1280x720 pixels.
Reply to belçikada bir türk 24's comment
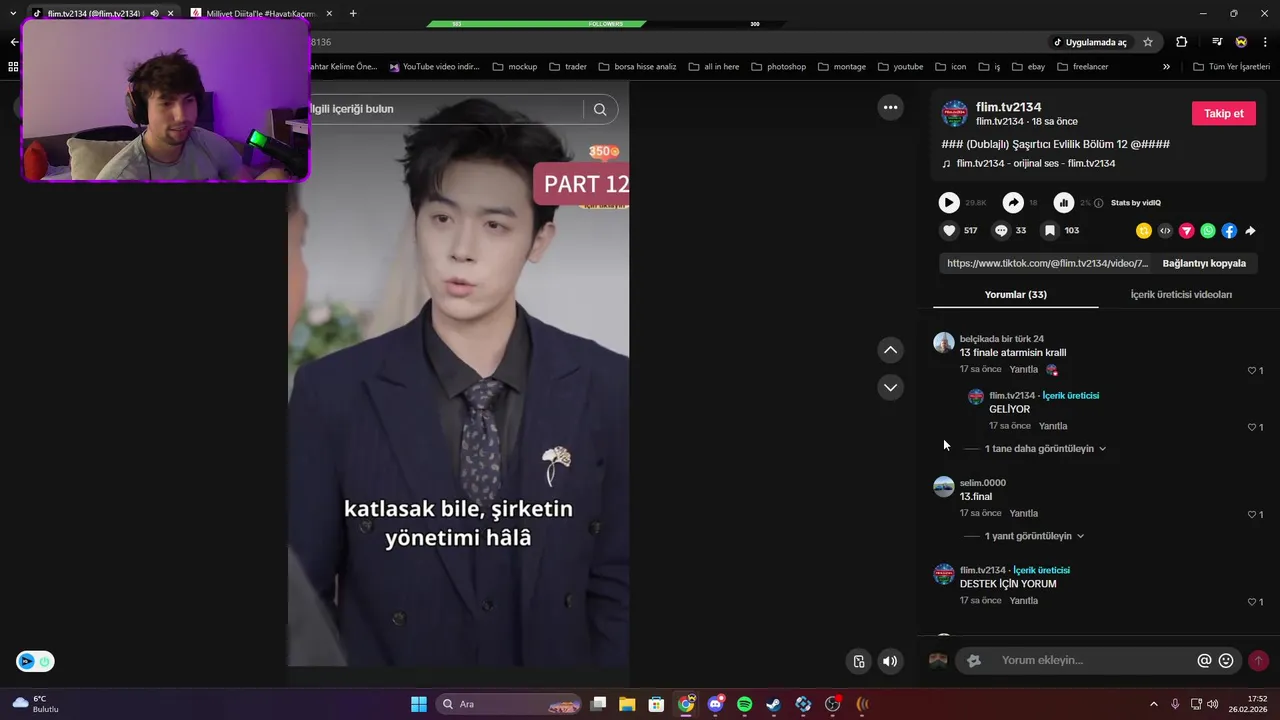[1024, 369]
